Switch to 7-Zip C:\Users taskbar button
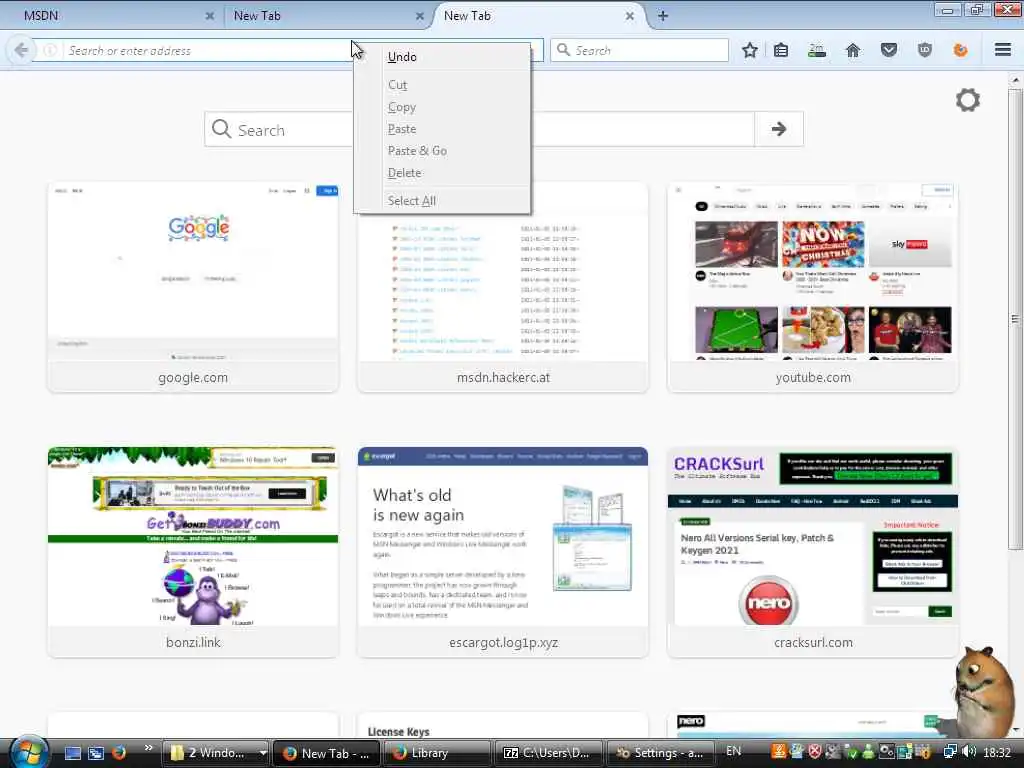 (x=548, y=753)
